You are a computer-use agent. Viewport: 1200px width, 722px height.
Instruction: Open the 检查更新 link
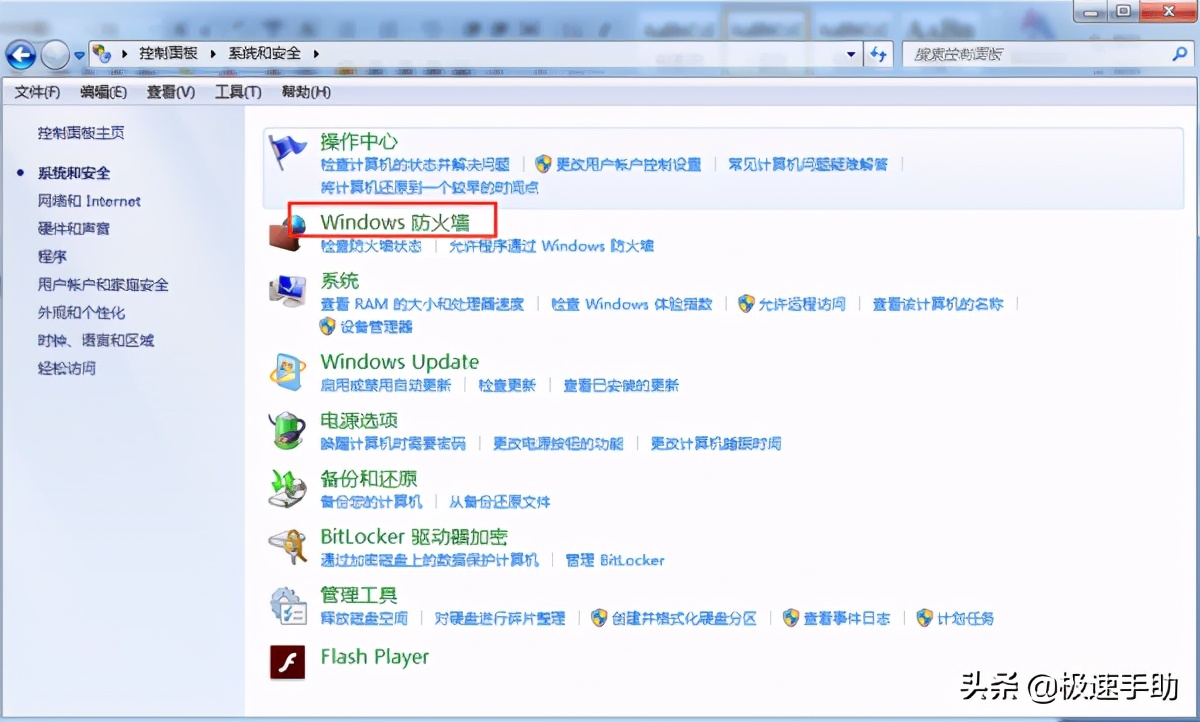(507, 385)
